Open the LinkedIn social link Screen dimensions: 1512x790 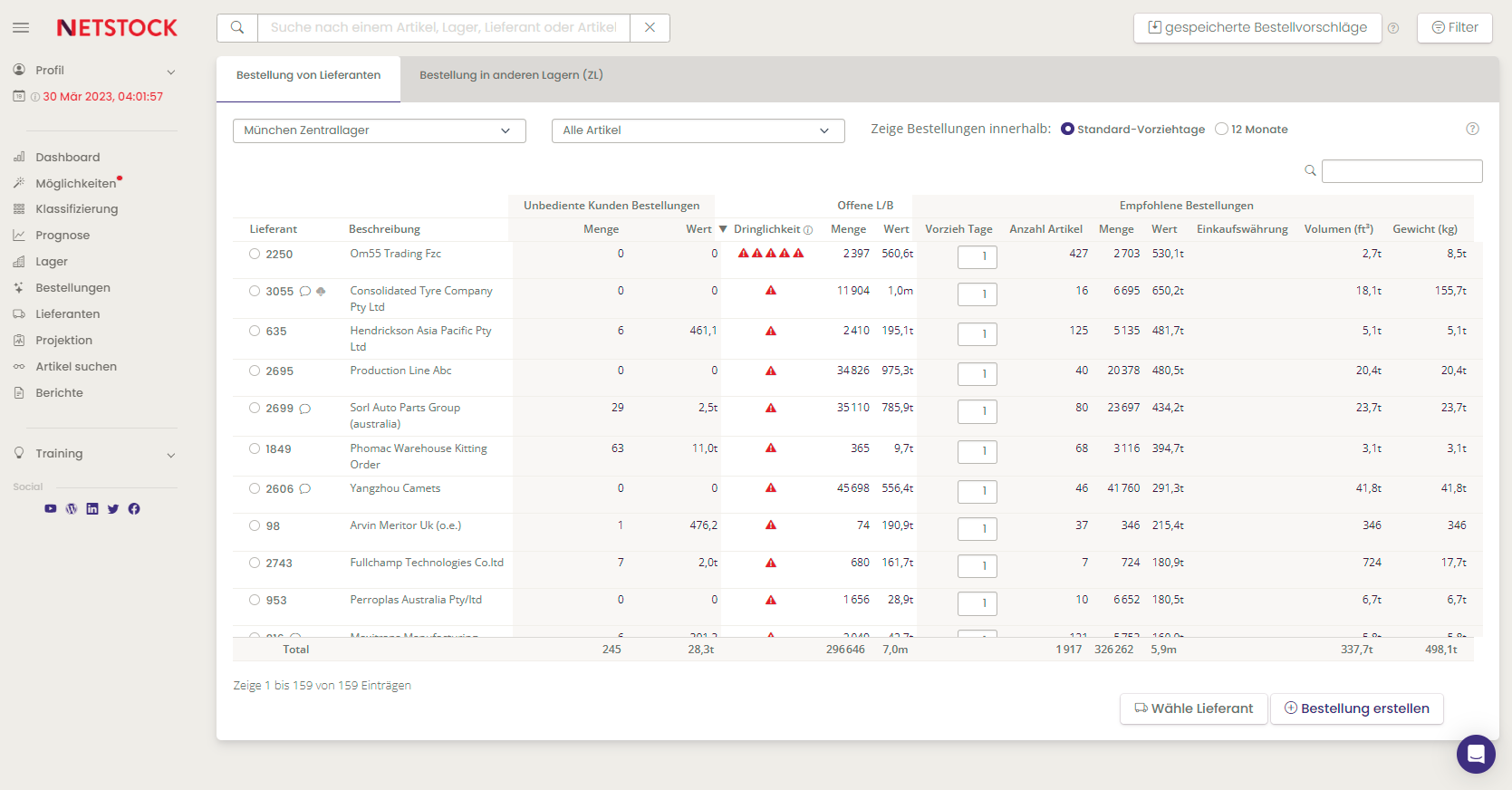(92, 509)
